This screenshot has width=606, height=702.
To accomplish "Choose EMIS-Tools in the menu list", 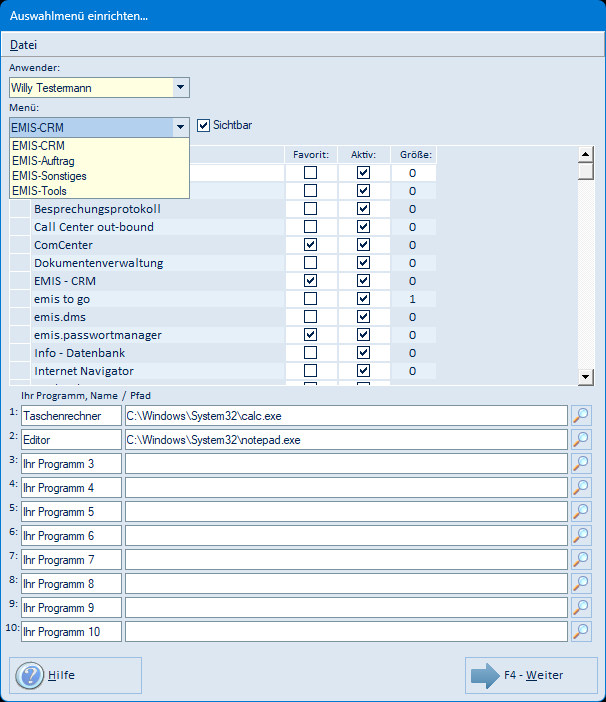I will click(99, 191).
